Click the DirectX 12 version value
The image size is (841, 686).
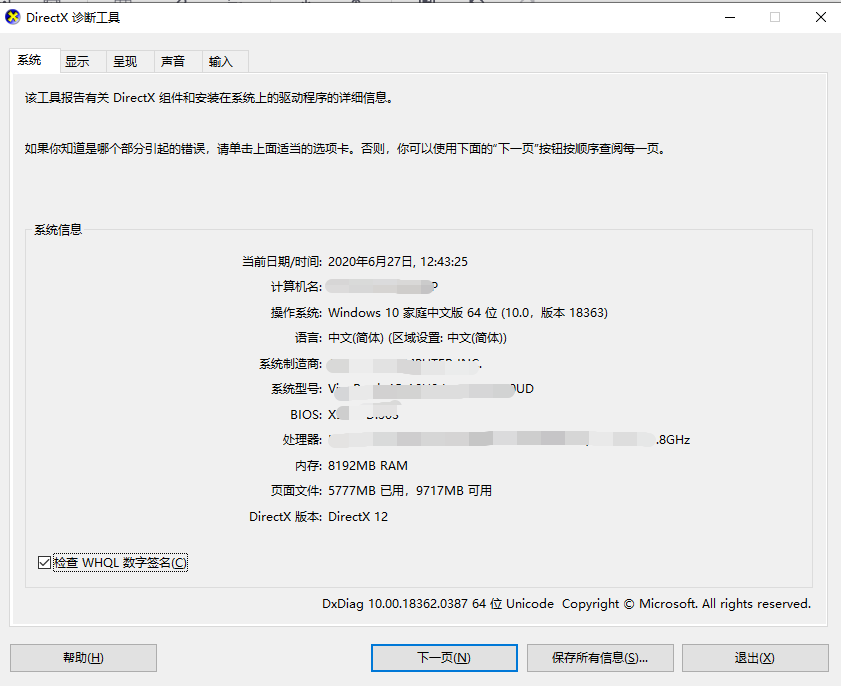point(358,517)
